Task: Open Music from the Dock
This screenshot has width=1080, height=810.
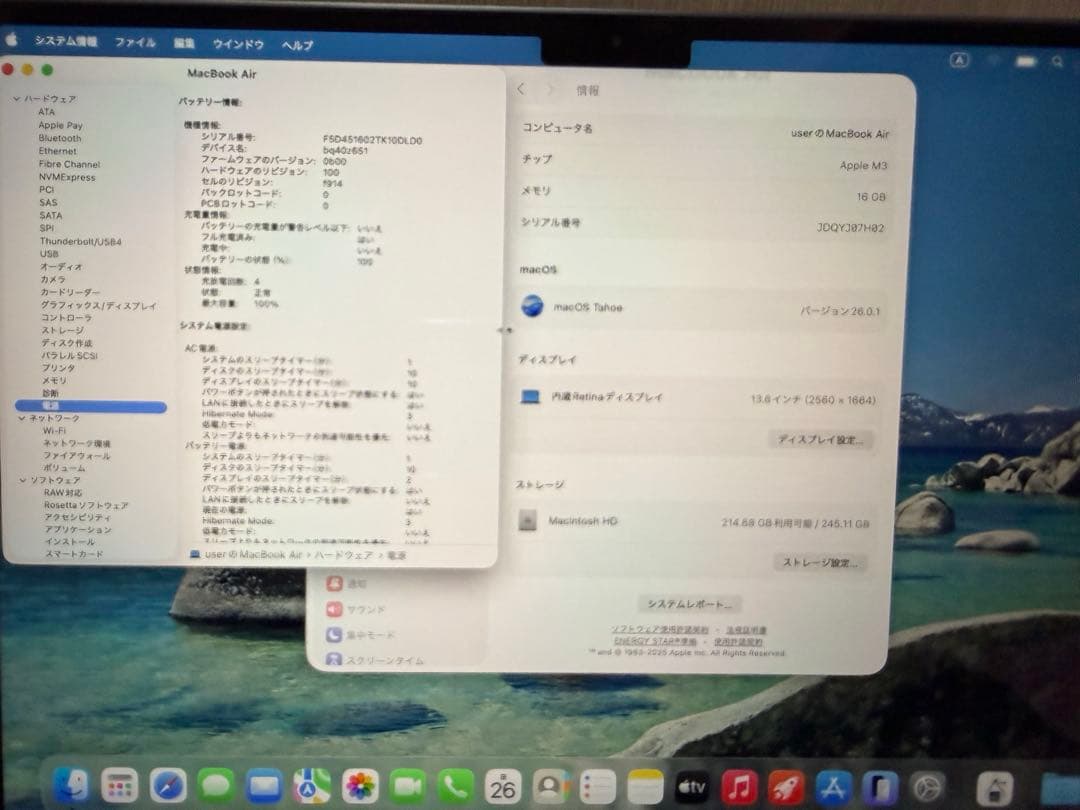Action: pos(740,786)
